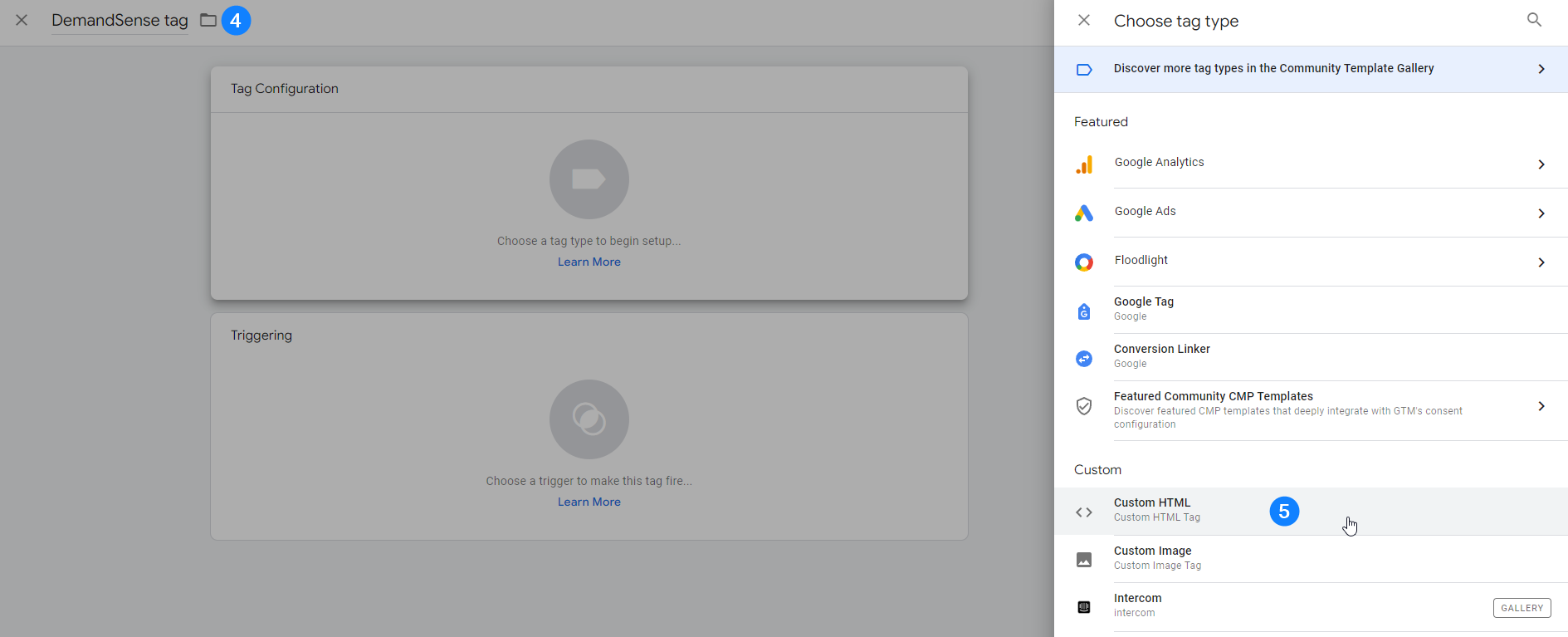Viewport: 1568px width, 637px height.
Task: Click the Custom Image picture icon
Action: [x=1084, y=560]
